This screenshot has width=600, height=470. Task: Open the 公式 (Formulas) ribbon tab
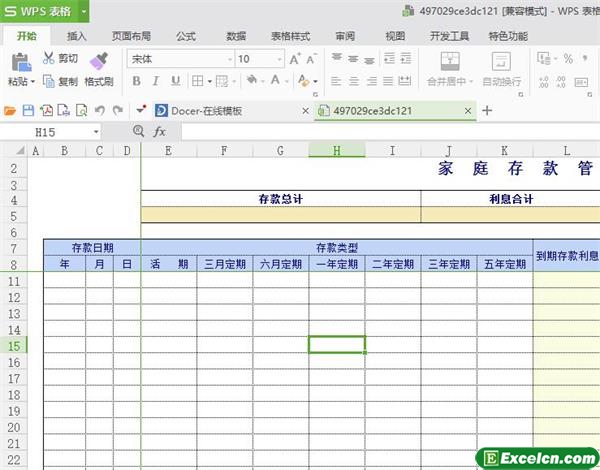pyautogui.click(x=186, y=36)
